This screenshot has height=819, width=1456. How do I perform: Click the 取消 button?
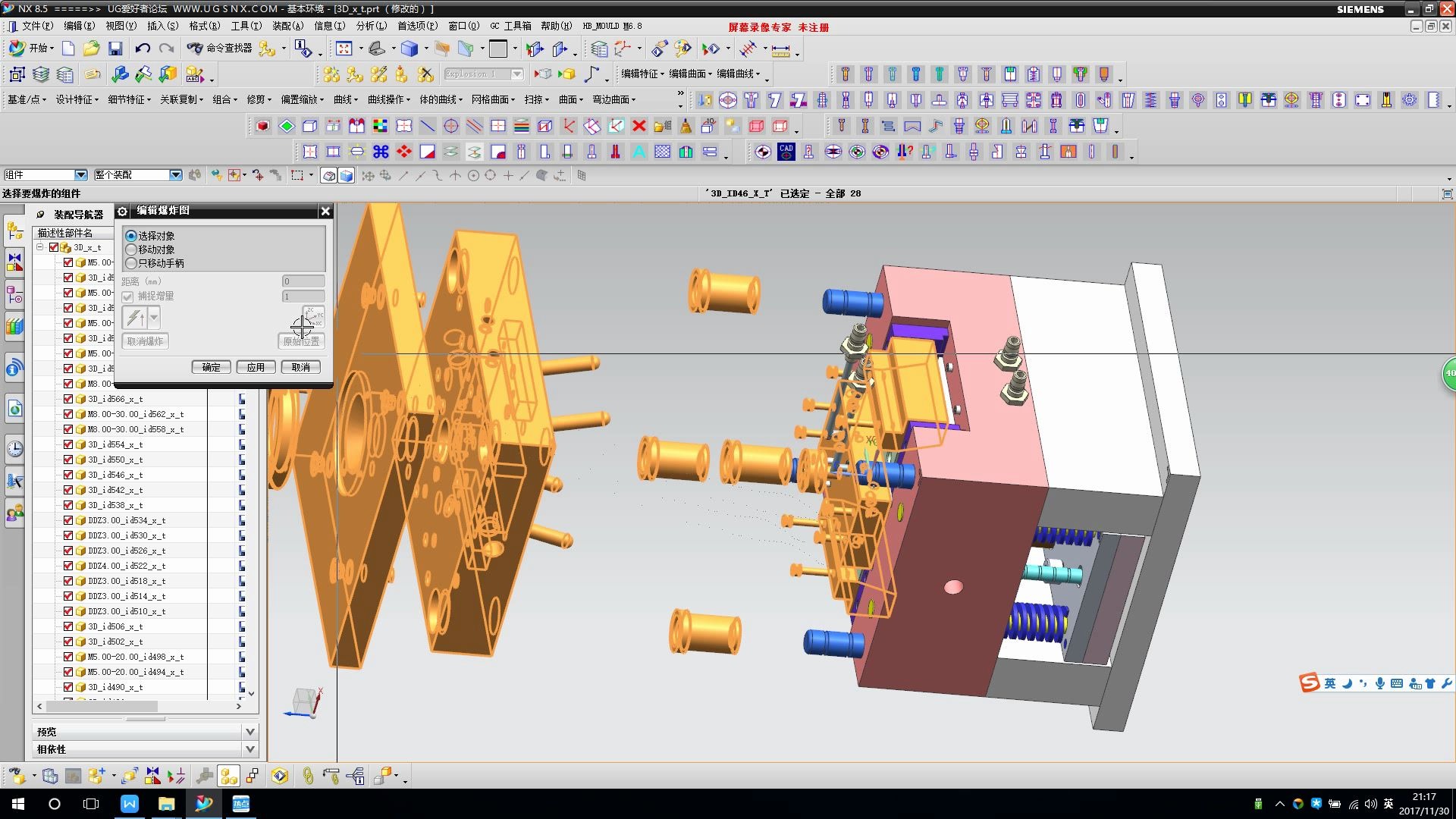[301, 367]
